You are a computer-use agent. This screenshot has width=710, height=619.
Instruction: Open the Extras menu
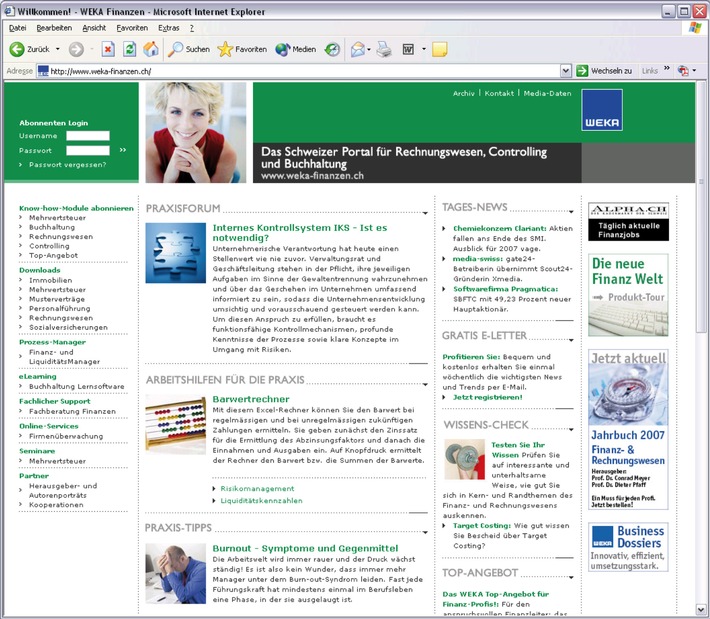coord(169,28)
